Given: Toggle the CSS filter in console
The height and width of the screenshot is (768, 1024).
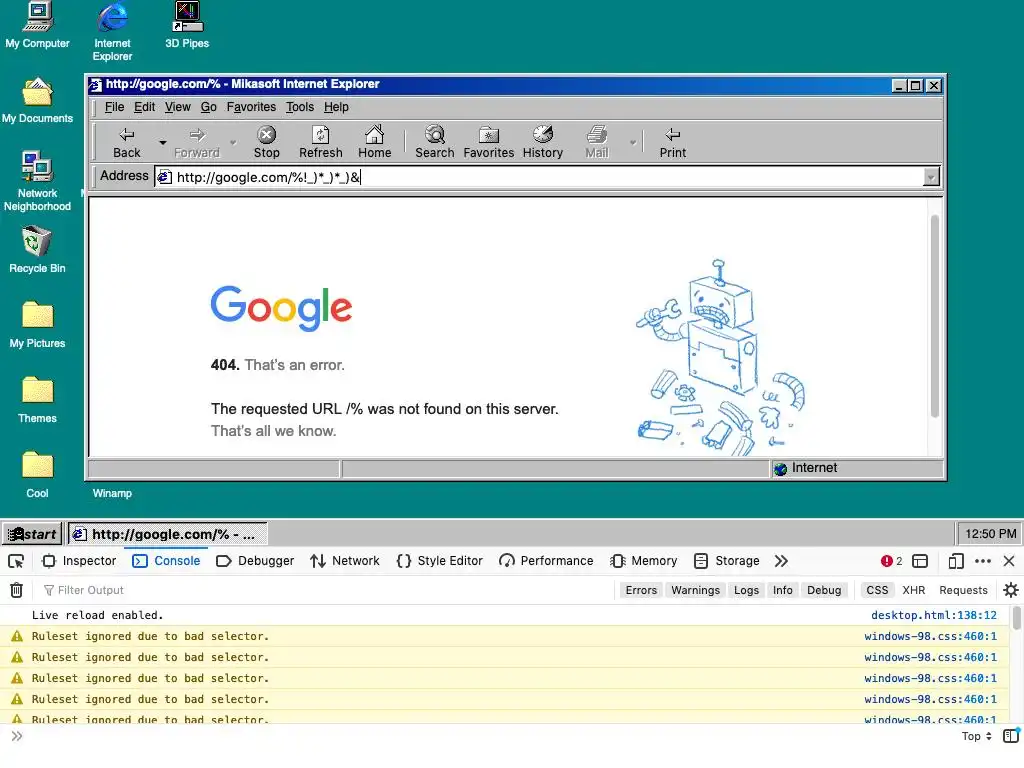Looking at the screenshot, I should (877, 590).
